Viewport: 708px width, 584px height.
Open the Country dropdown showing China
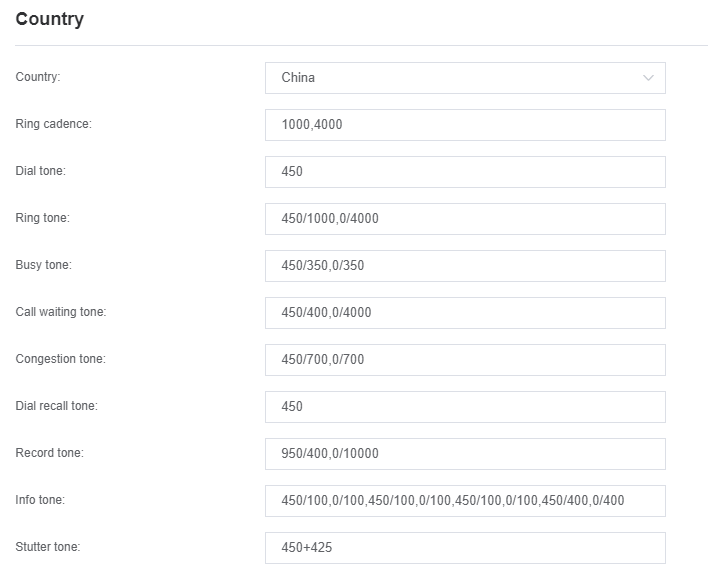pos(465,78)
